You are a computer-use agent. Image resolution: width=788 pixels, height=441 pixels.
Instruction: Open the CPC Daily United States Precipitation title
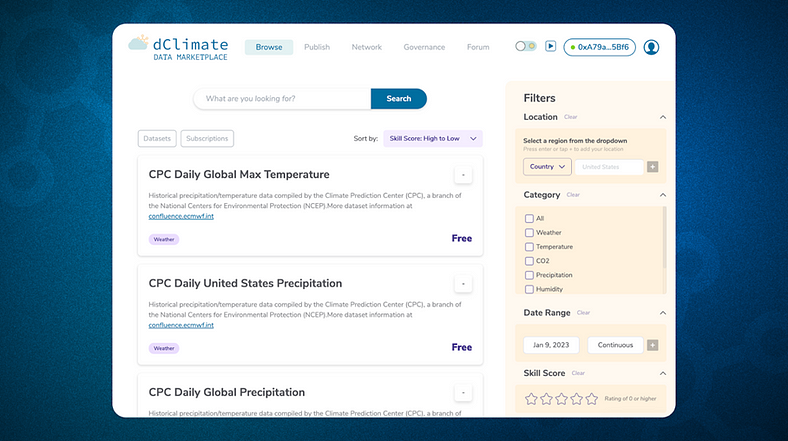click(245, 284)
